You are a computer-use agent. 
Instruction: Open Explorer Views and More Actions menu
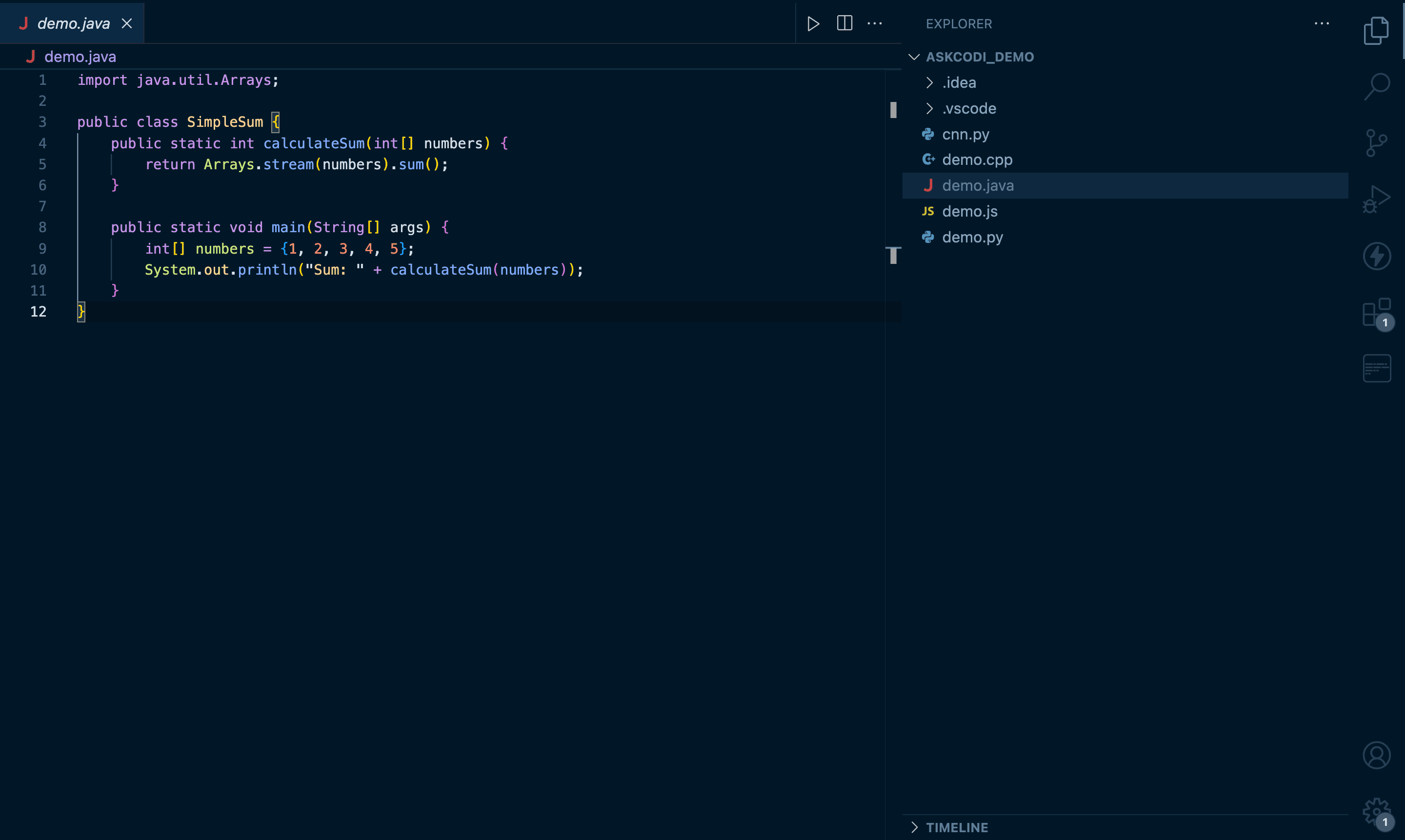(x=1322, y=23)
